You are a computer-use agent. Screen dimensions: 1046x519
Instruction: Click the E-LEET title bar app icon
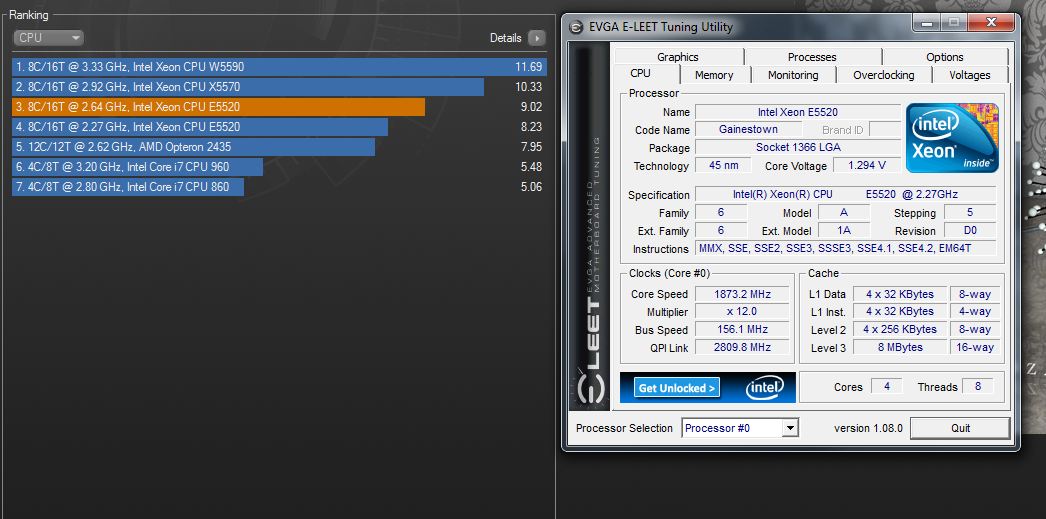[576, 27]
